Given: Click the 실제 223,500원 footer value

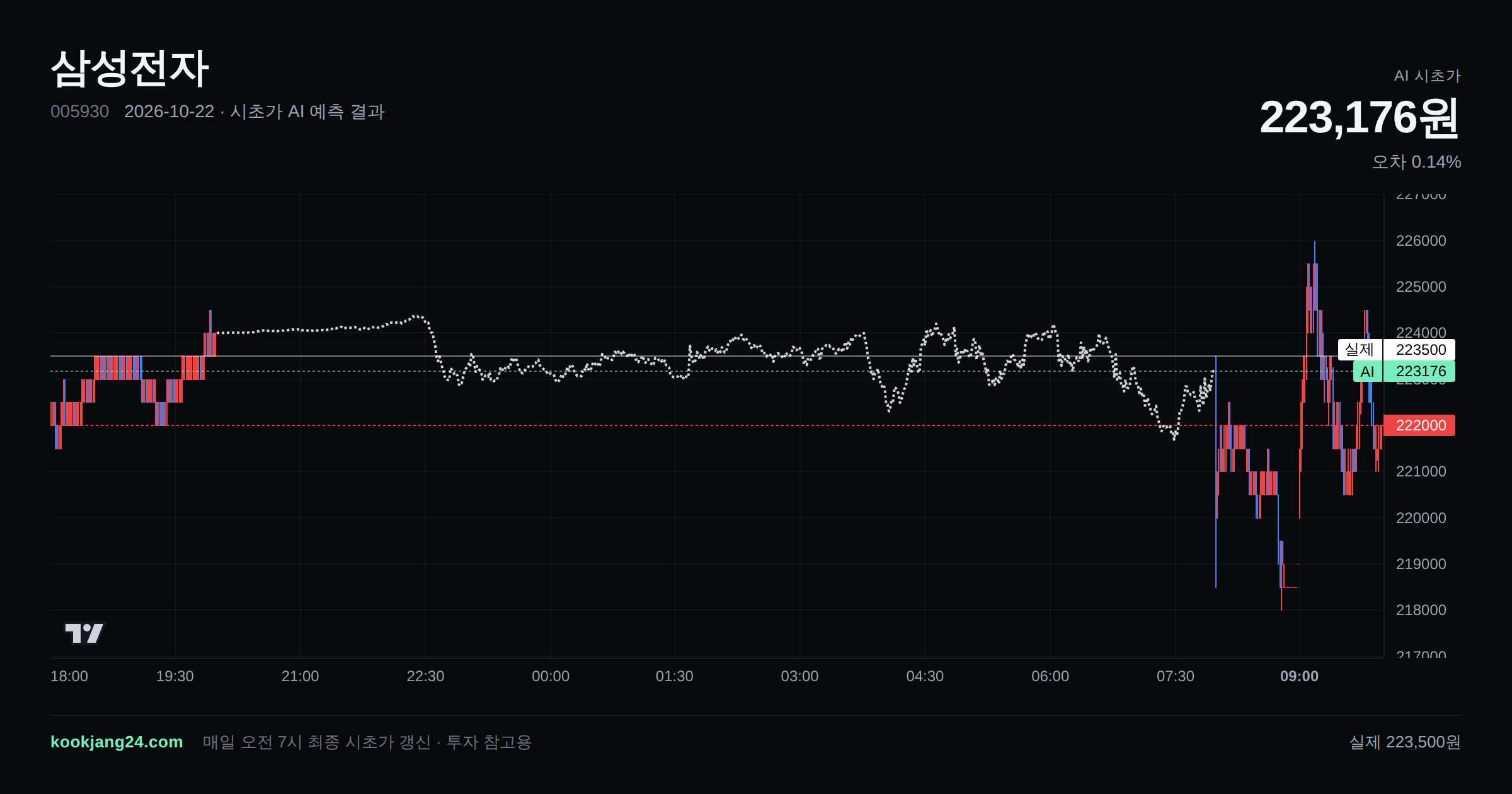Looking at the screenshot, I should (x=1405, y=742).
